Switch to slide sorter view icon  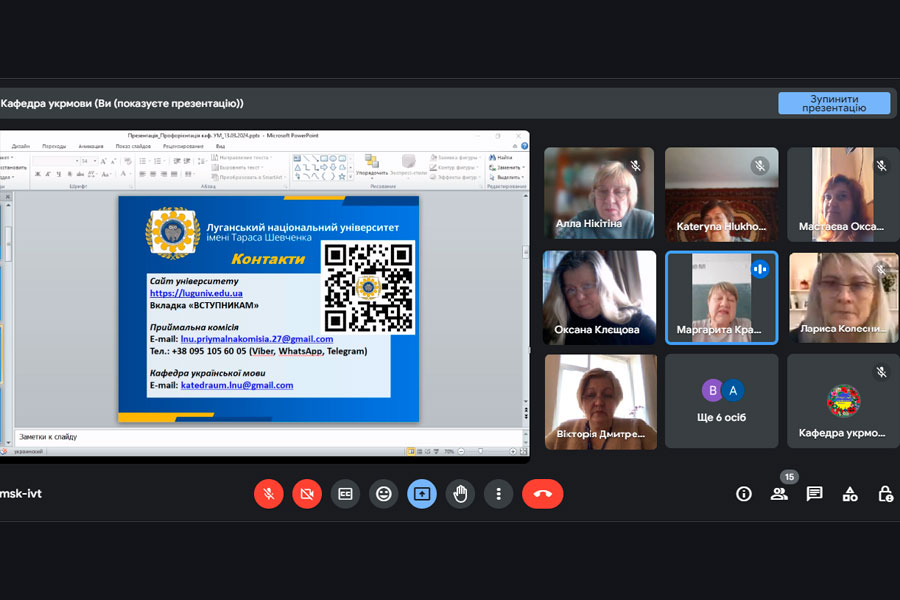(x=420, y=452)
